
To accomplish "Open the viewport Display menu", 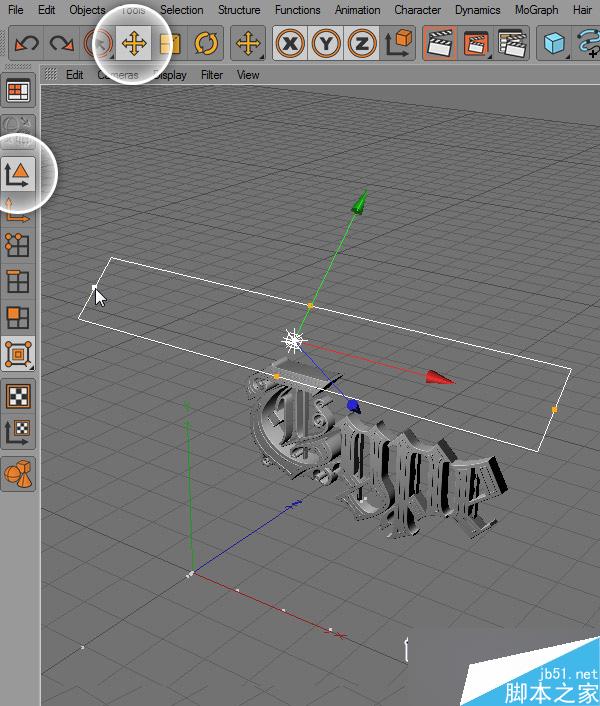I will (170, 75).
